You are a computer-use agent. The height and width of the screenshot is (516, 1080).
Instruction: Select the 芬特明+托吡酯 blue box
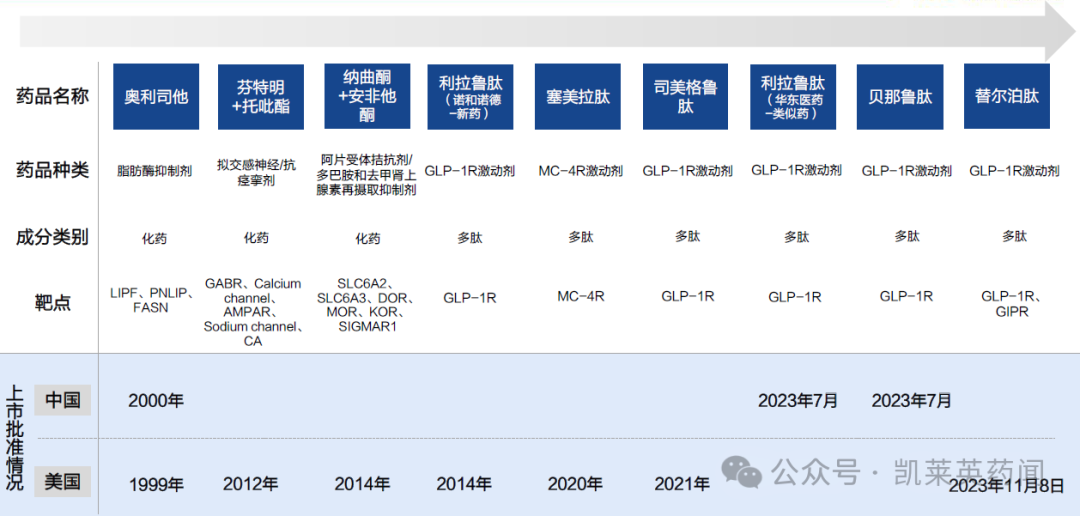pos(260,97)
